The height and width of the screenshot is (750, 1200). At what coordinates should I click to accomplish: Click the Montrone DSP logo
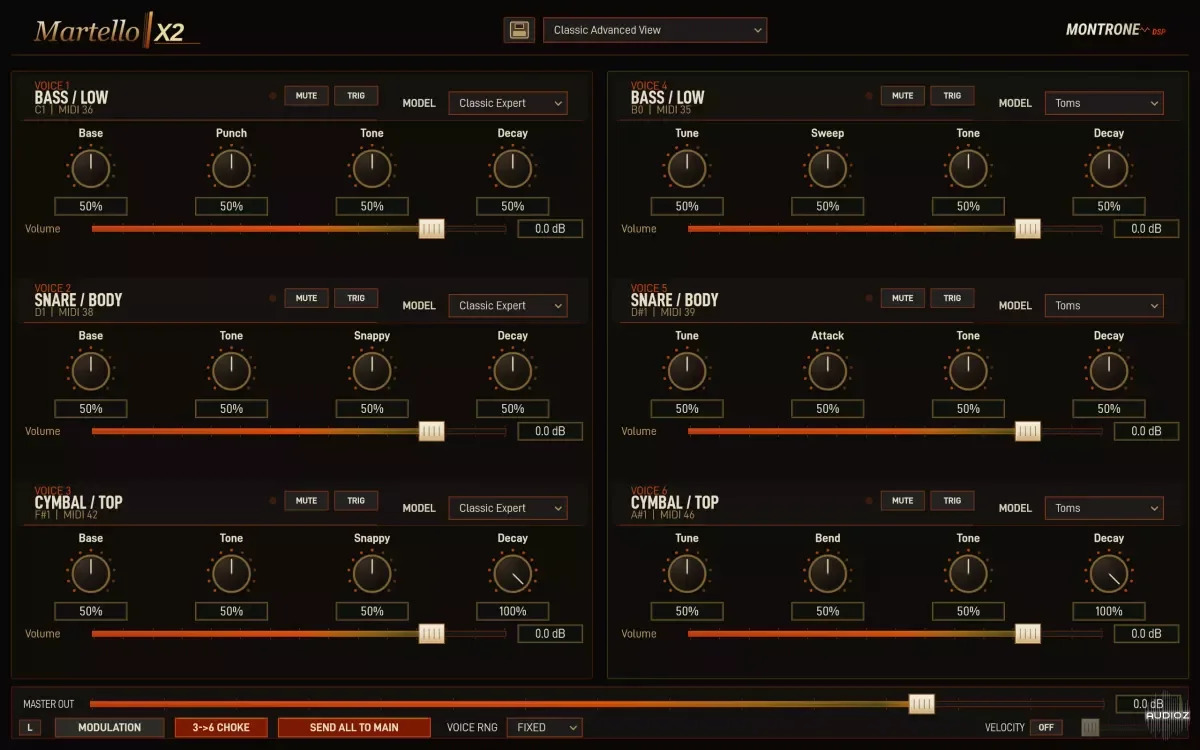pyautogui.click(x=1116, y=30)
